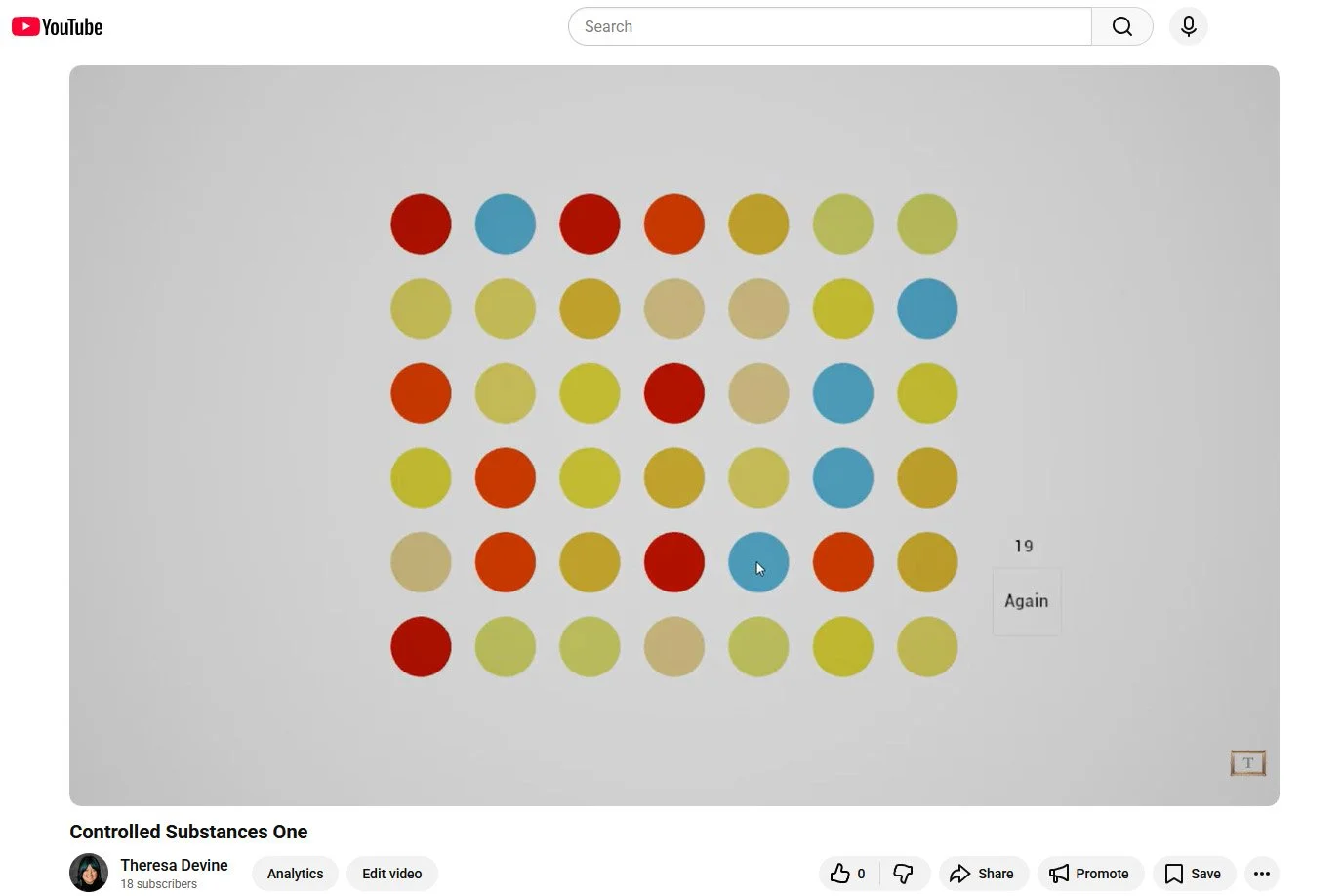Start a voice search with the microphone icon
1343x896 pixels.
pos(1188,26)
